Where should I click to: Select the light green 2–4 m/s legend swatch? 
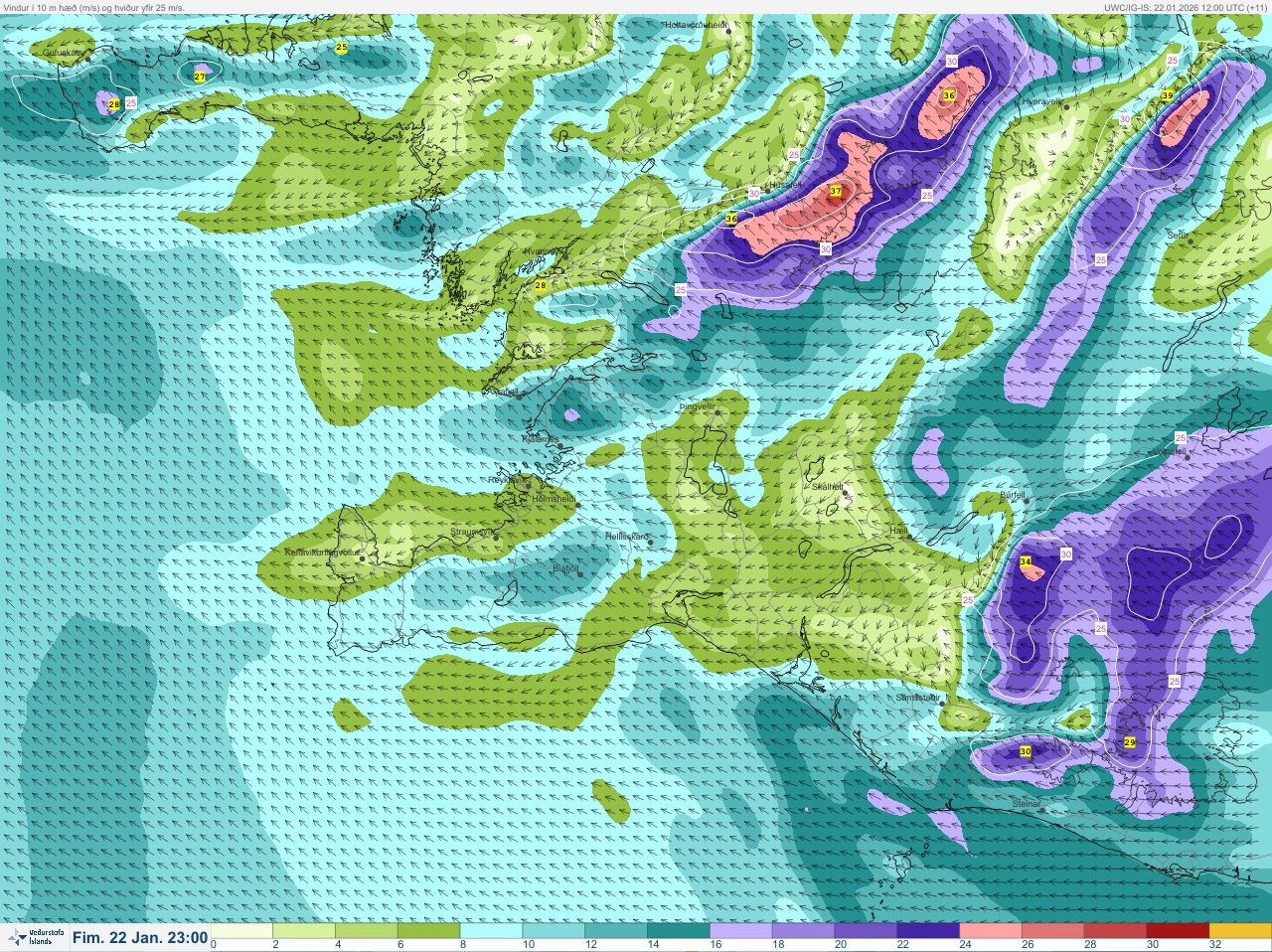tap(305, 931)
